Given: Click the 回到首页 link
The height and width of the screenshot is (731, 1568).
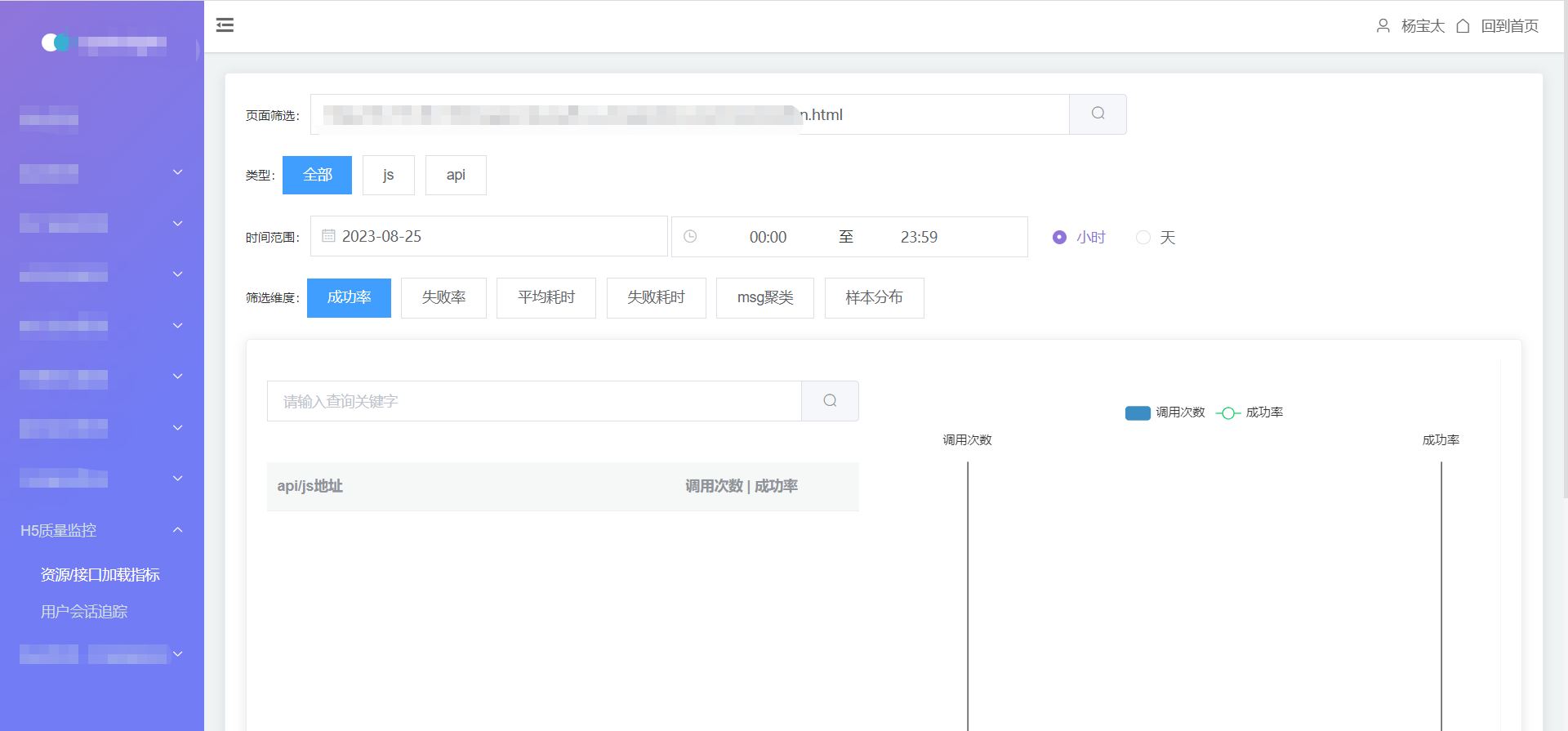Looking at the screenshot, I should [1510, 26].
